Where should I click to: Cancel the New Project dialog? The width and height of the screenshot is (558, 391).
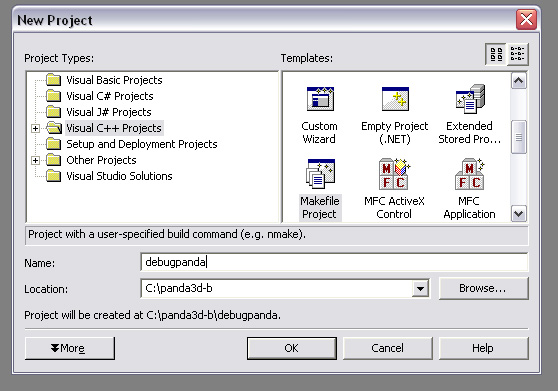pyautogui.click(x=388, y=348)
